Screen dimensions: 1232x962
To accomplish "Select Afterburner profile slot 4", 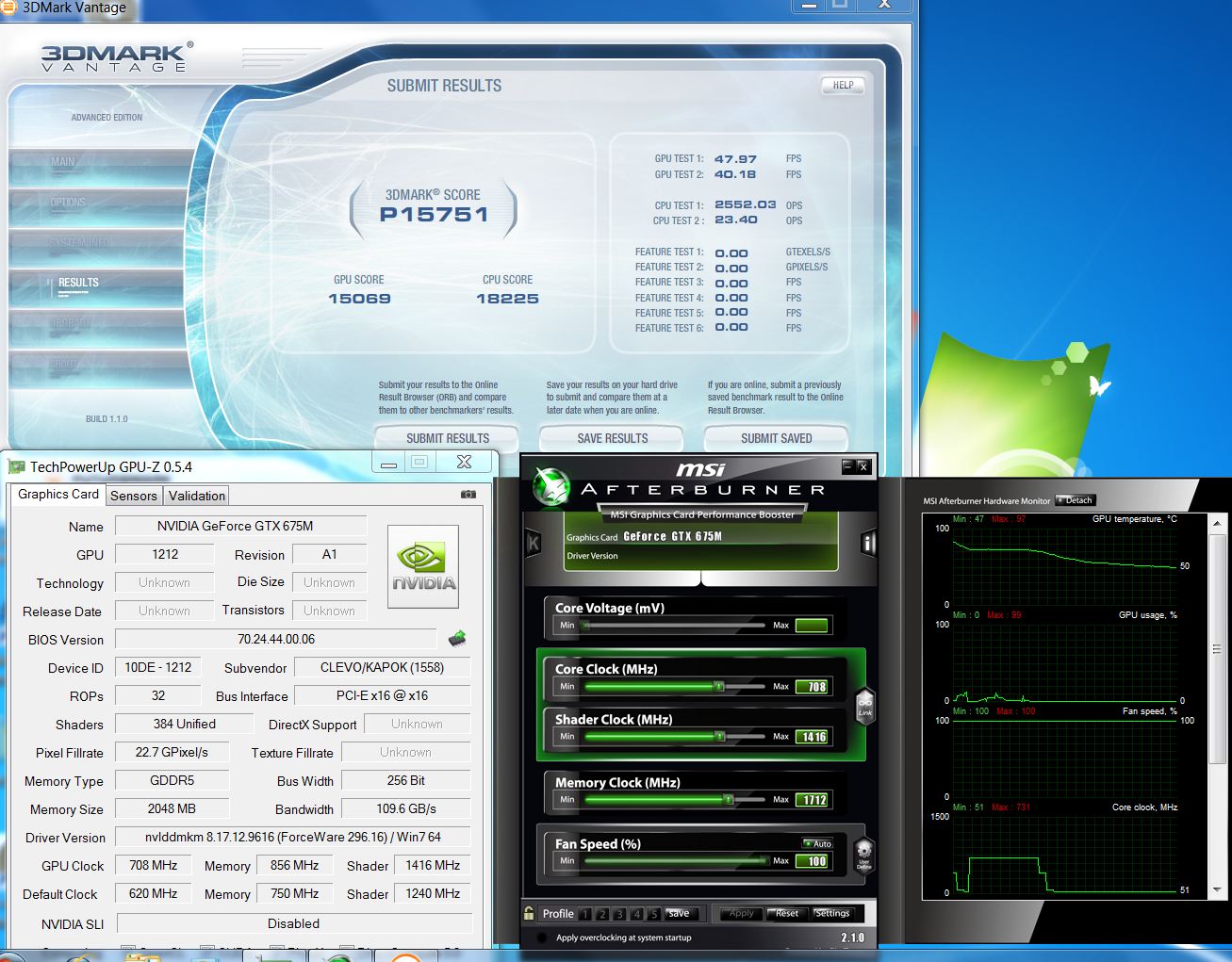I will [x=636, y=914].
